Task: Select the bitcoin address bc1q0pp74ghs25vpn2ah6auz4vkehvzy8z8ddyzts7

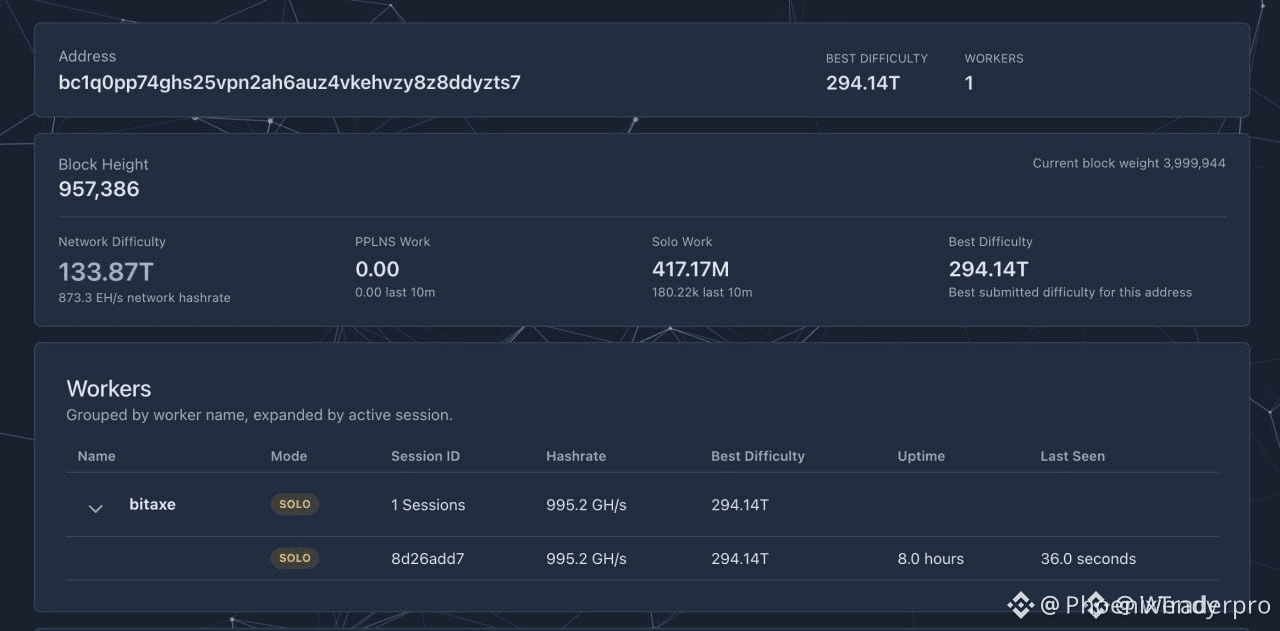Action: (x=289, y=82)
